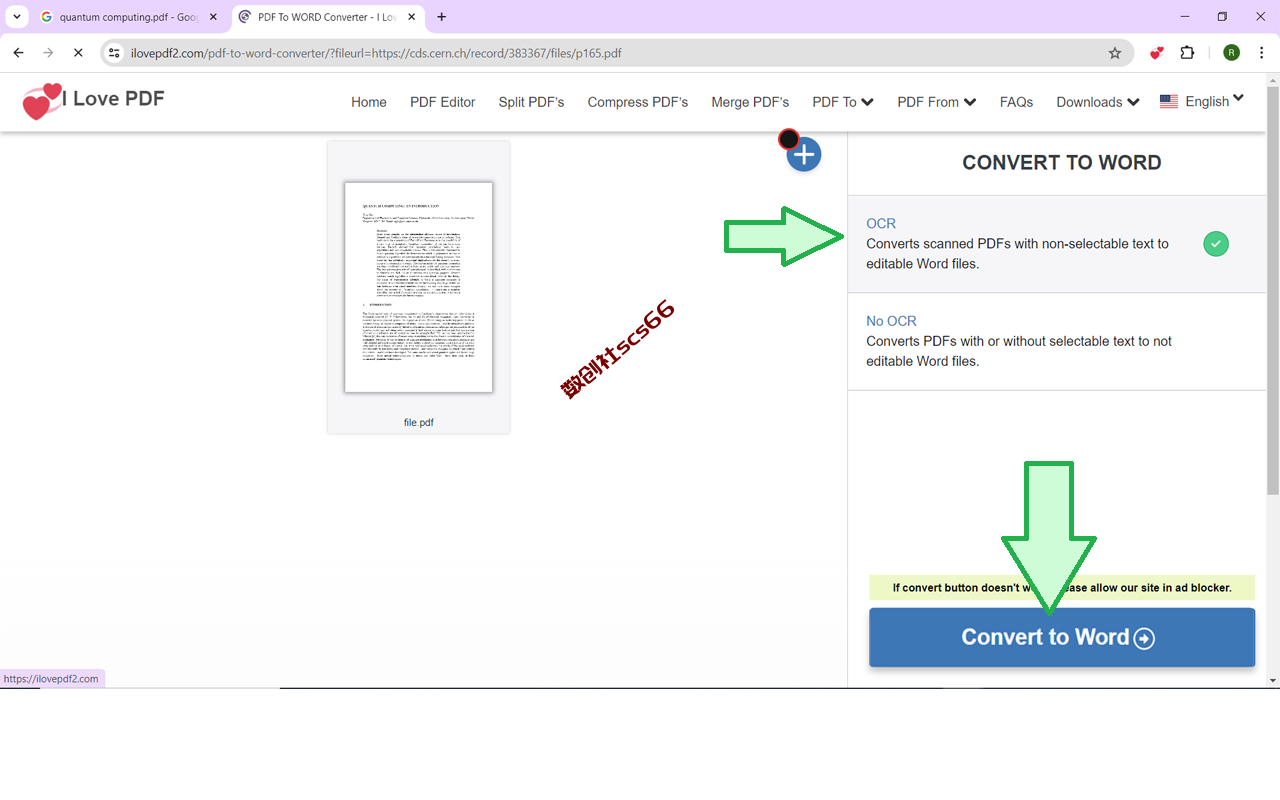
Task: Open the tab search dropdown arrow
Action: pos(17,17)
